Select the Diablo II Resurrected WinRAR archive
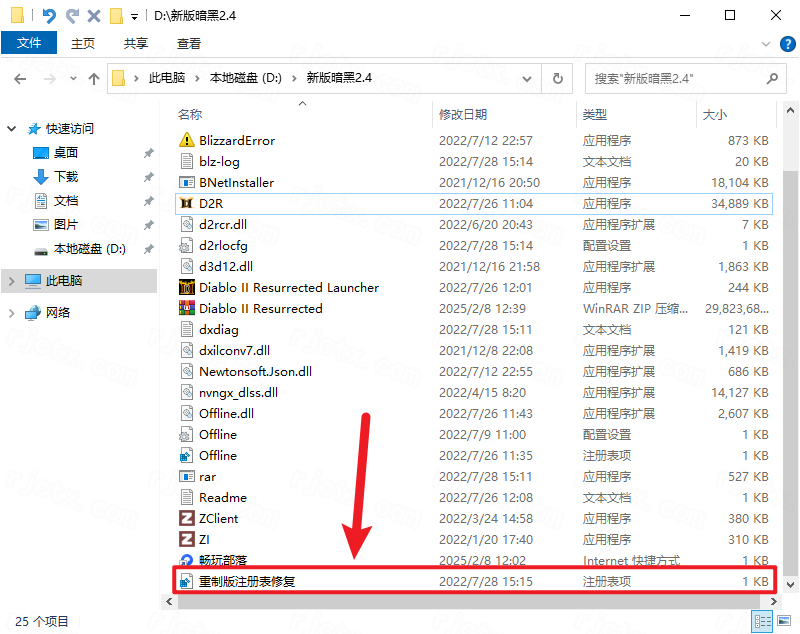The height and width of the screenshot is (634, 800). coord(261,308)
